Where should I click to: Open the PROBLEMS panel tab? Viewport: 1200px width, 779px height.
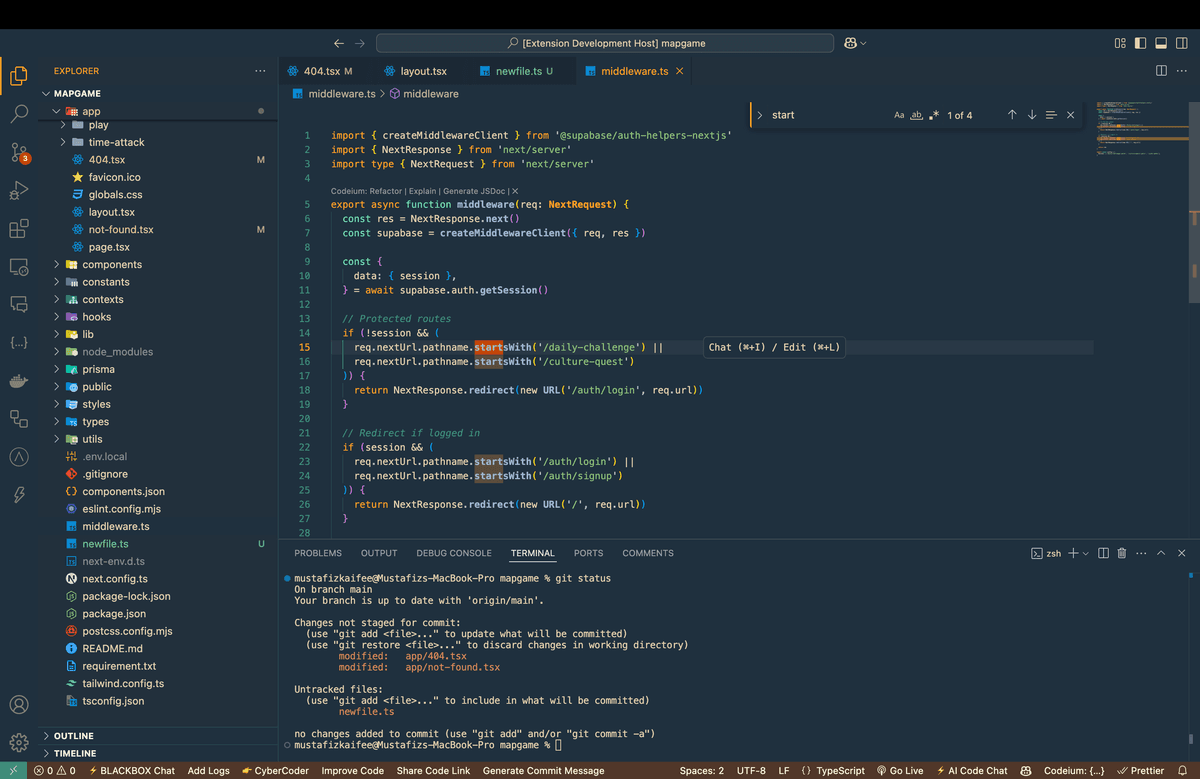(318, 553)
